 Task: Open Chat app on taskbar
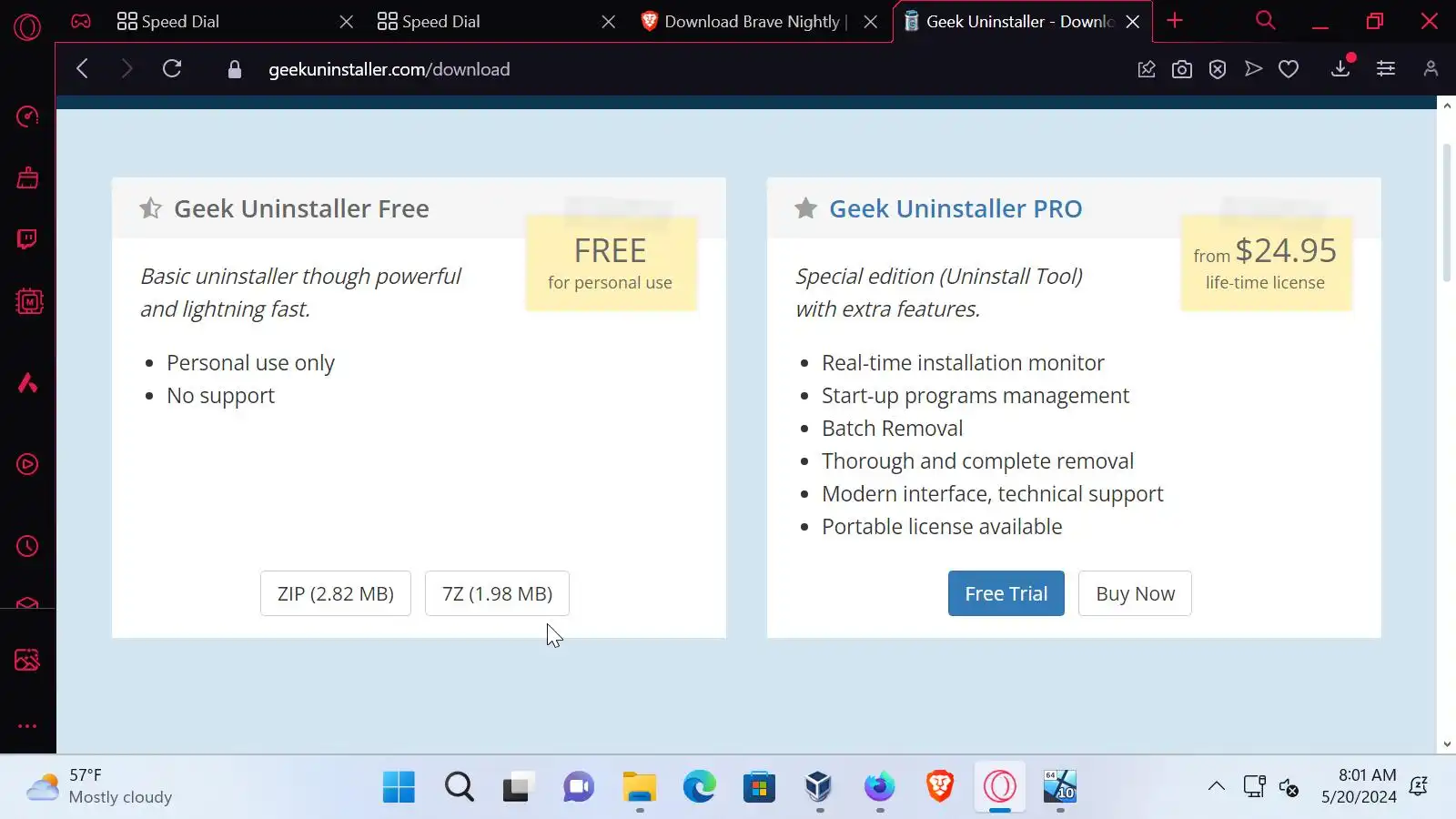(579, 786)
